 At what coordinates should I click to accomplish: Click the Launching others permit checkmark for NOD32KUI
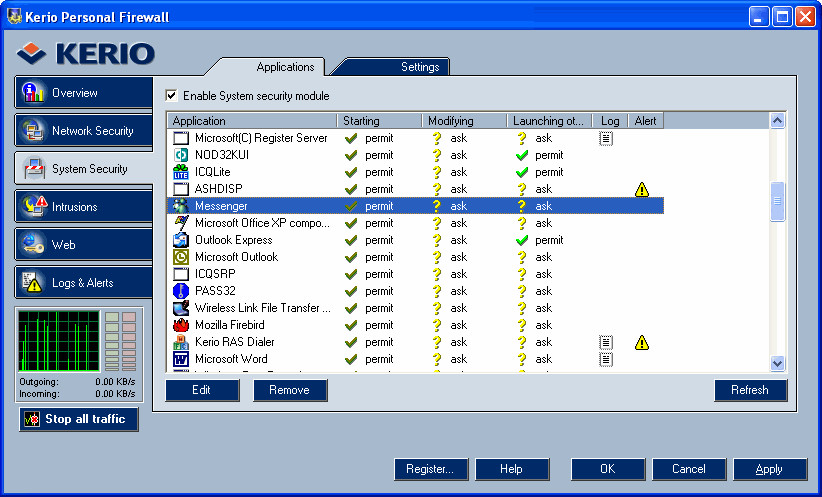click(x=521, y=155)
